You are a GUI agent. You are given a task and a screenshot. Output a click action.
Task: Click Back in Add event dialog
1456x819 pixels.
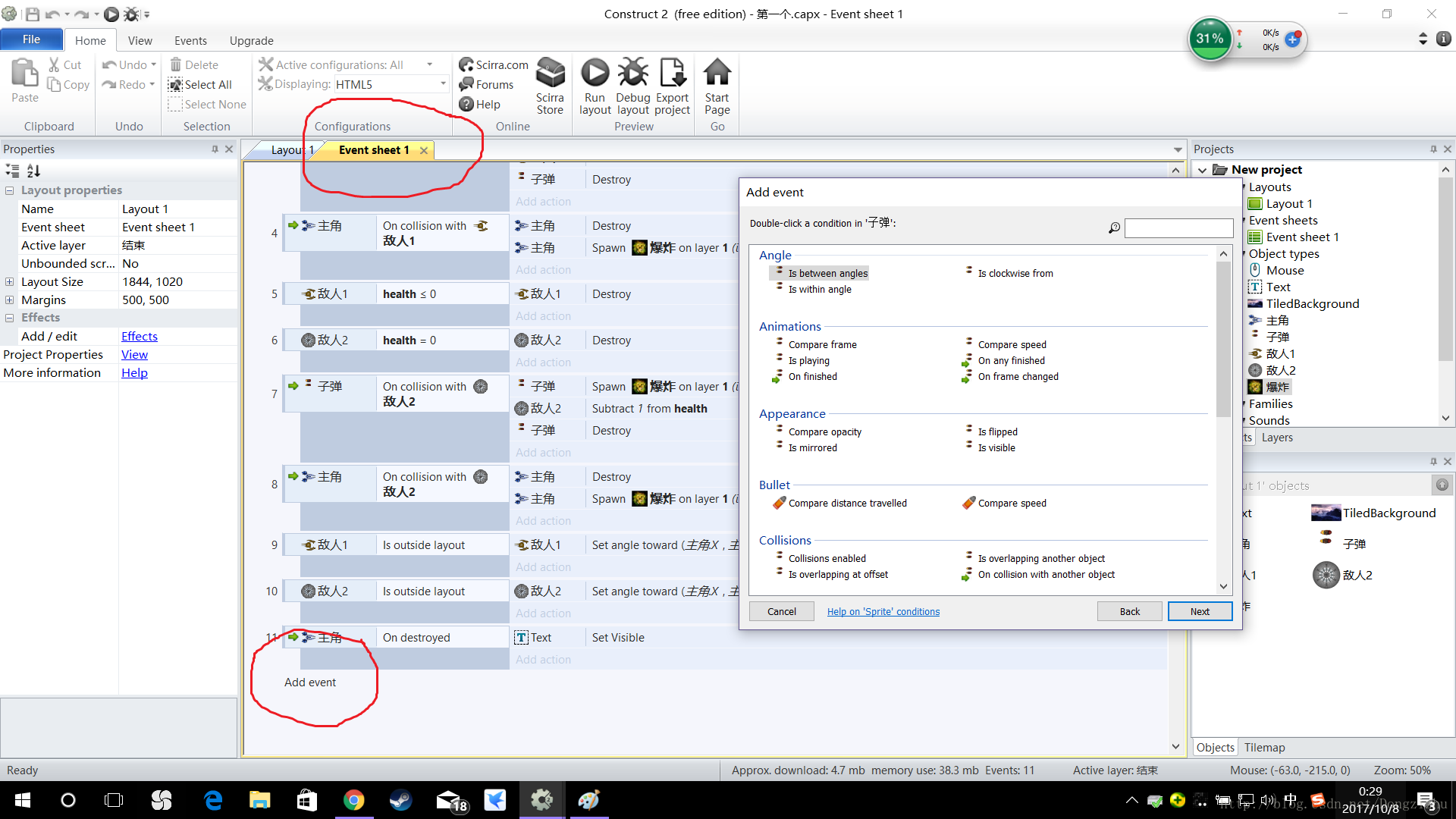click(x=1129, y=611)
